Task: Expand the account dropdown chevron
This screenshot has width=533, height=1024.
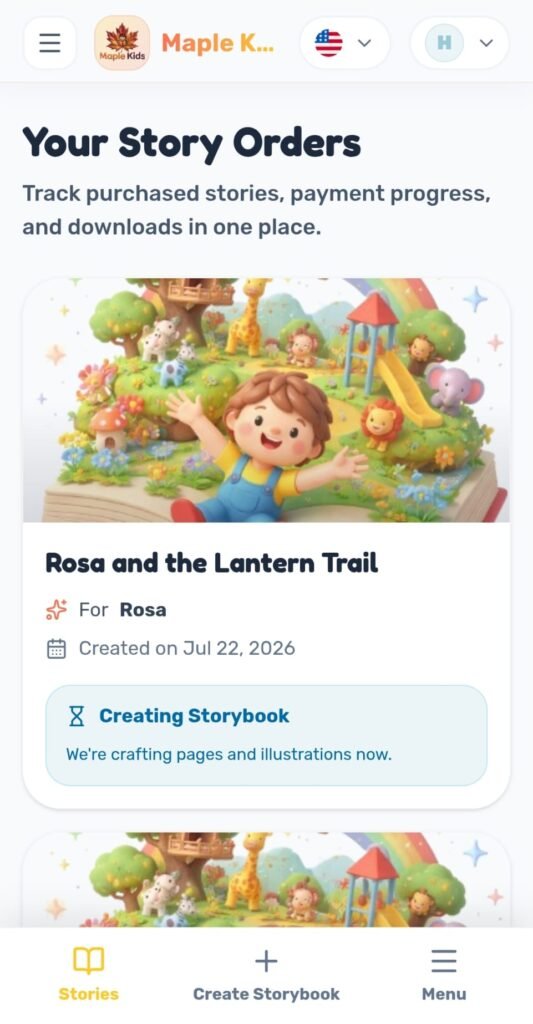Action: coord(486,43)
